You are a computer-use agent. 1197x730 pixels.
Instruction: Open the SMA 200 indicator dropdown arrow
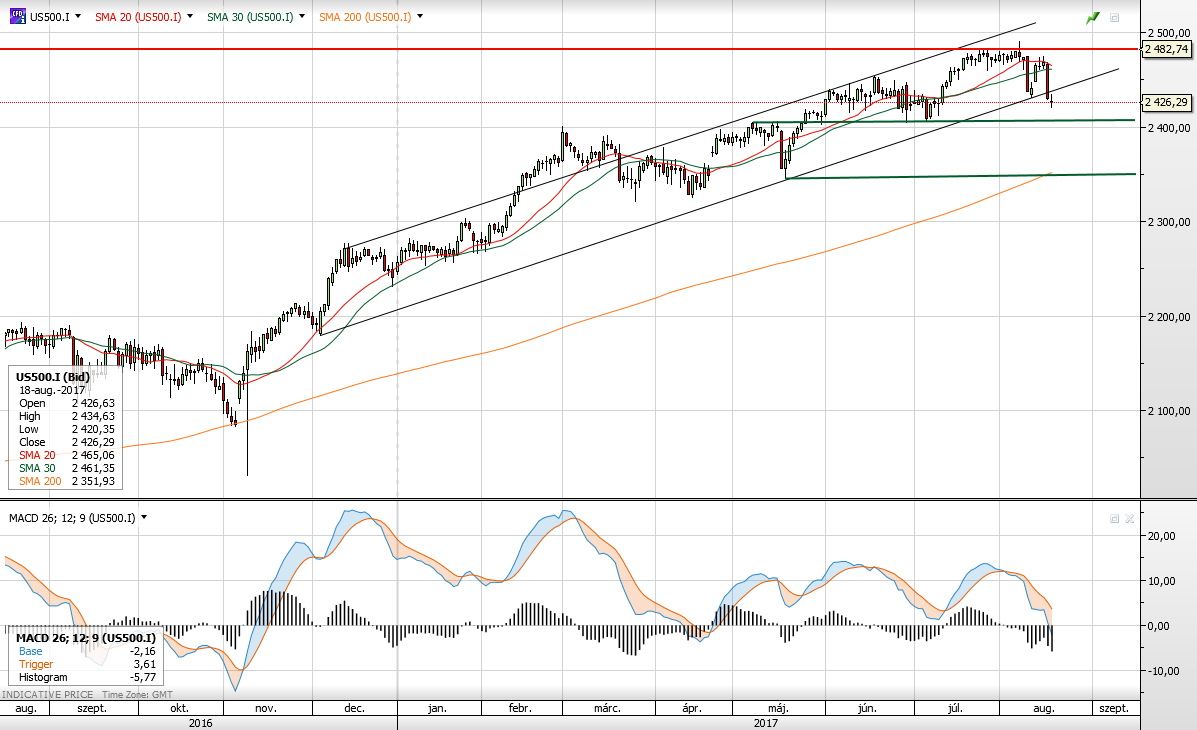point(420,16)
